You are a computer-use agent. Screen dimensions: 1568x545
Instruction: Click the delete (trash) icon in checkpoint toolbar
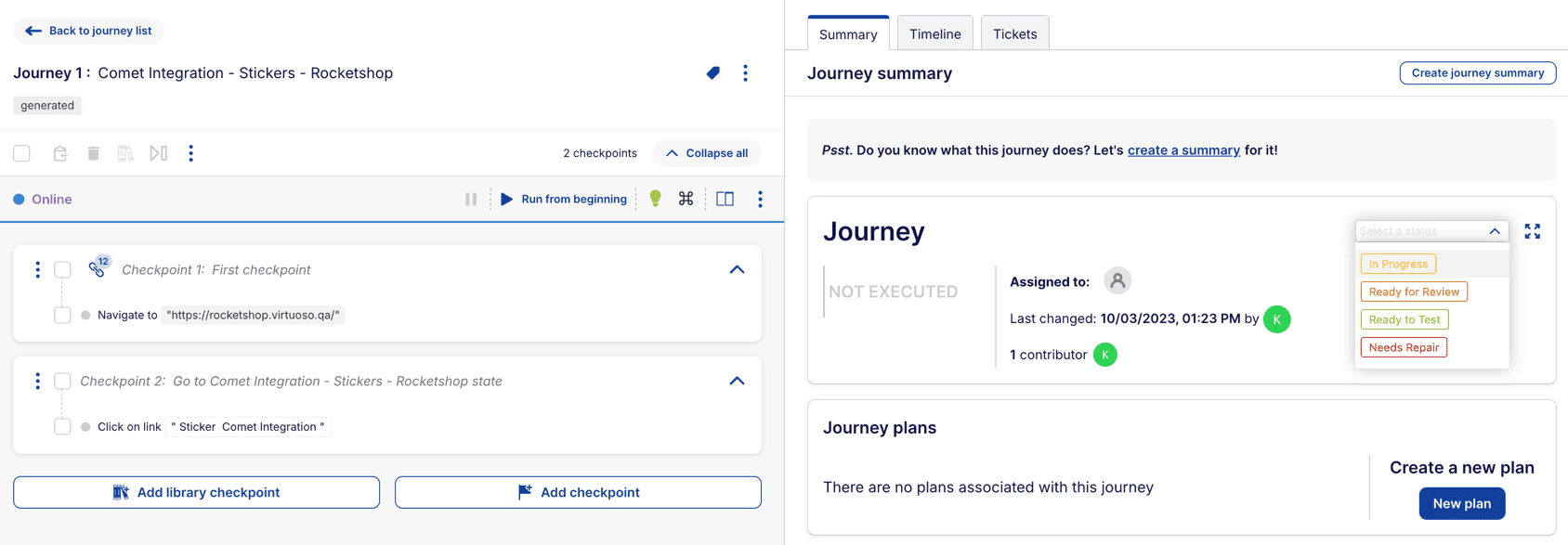(93, 152)
